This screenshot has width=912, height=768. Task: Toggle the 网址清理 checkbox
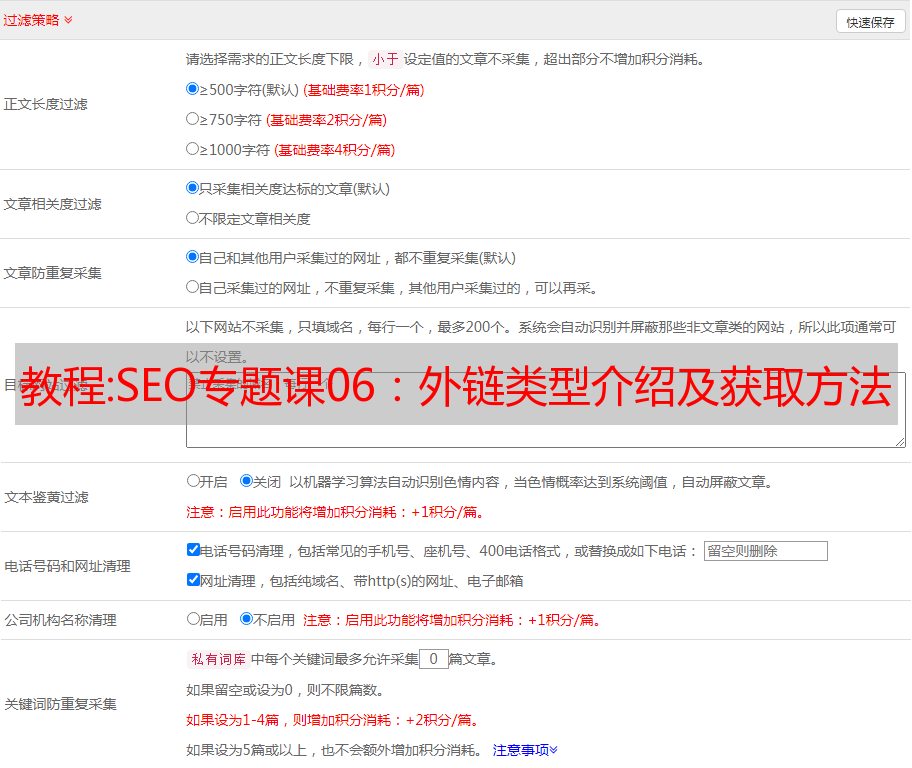point(193,580)
